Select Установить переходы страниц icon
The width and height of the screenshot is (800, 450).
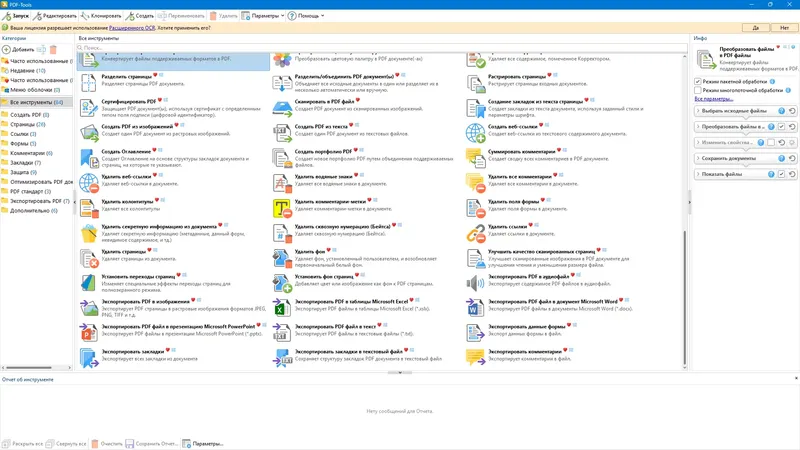89,283
